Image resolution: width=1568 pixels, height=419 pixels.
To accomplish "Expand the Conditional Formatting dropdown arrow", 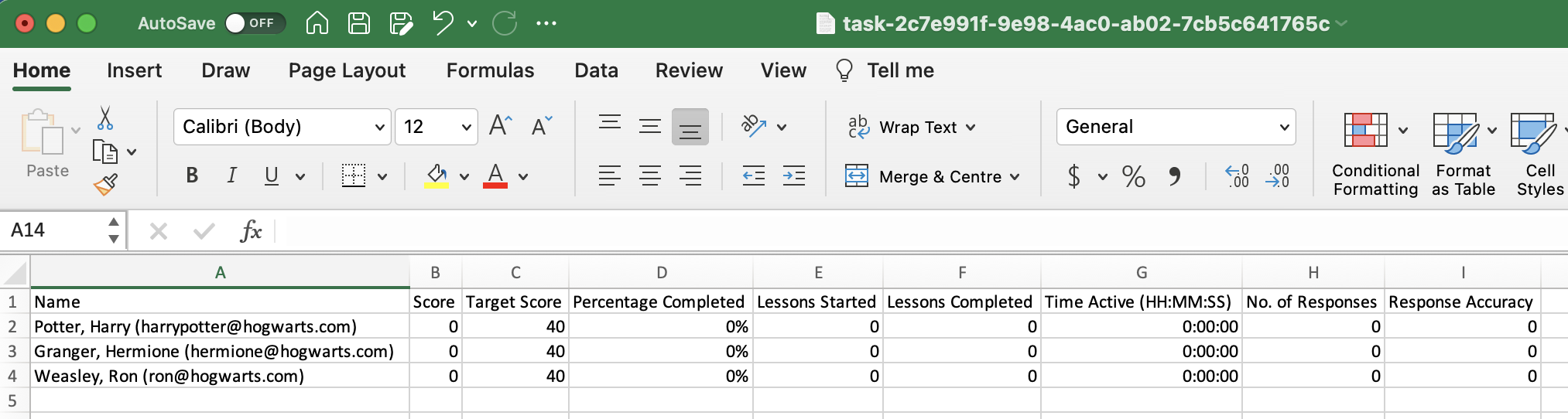I will pyautogui.click(x=1403, y=130).
